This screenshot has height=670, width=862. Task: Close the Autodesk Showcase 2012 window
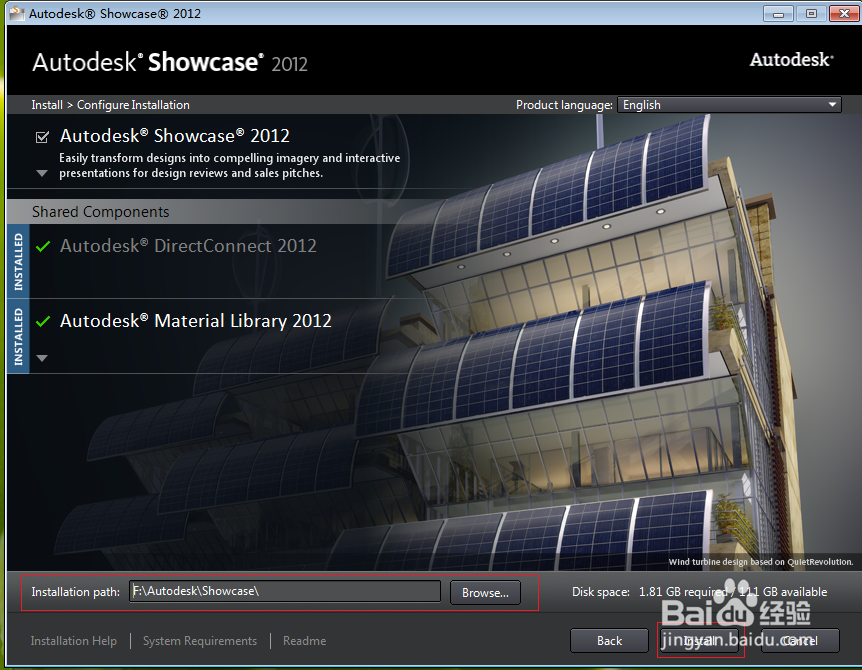pos(844,14)
